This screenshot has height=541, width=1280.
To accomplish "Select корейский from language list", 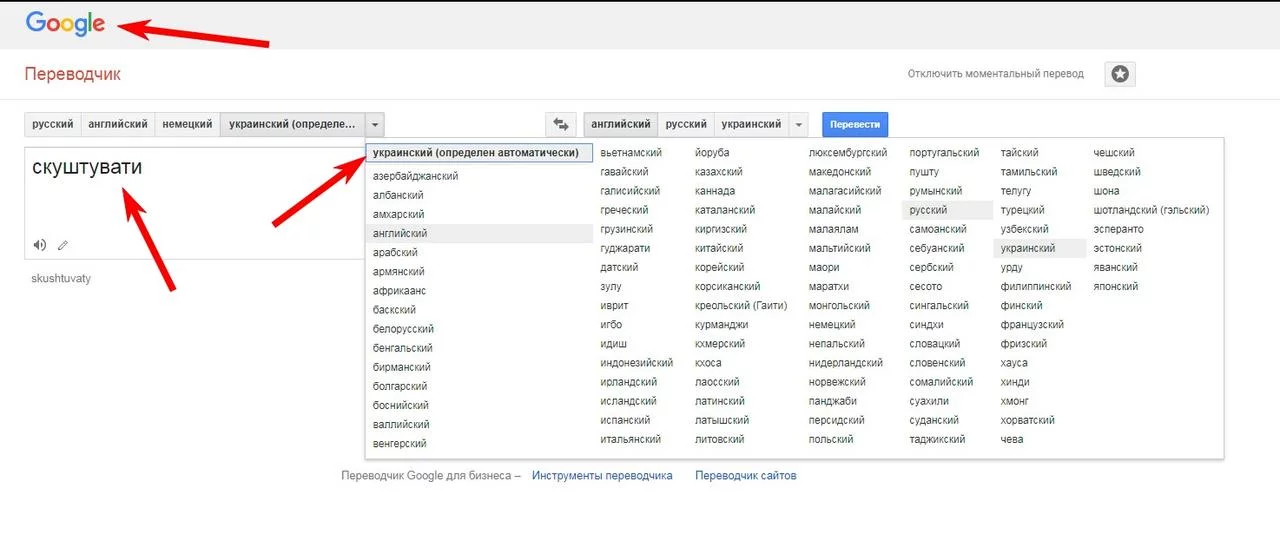I will pyautogui.click(x=720, y=267).
